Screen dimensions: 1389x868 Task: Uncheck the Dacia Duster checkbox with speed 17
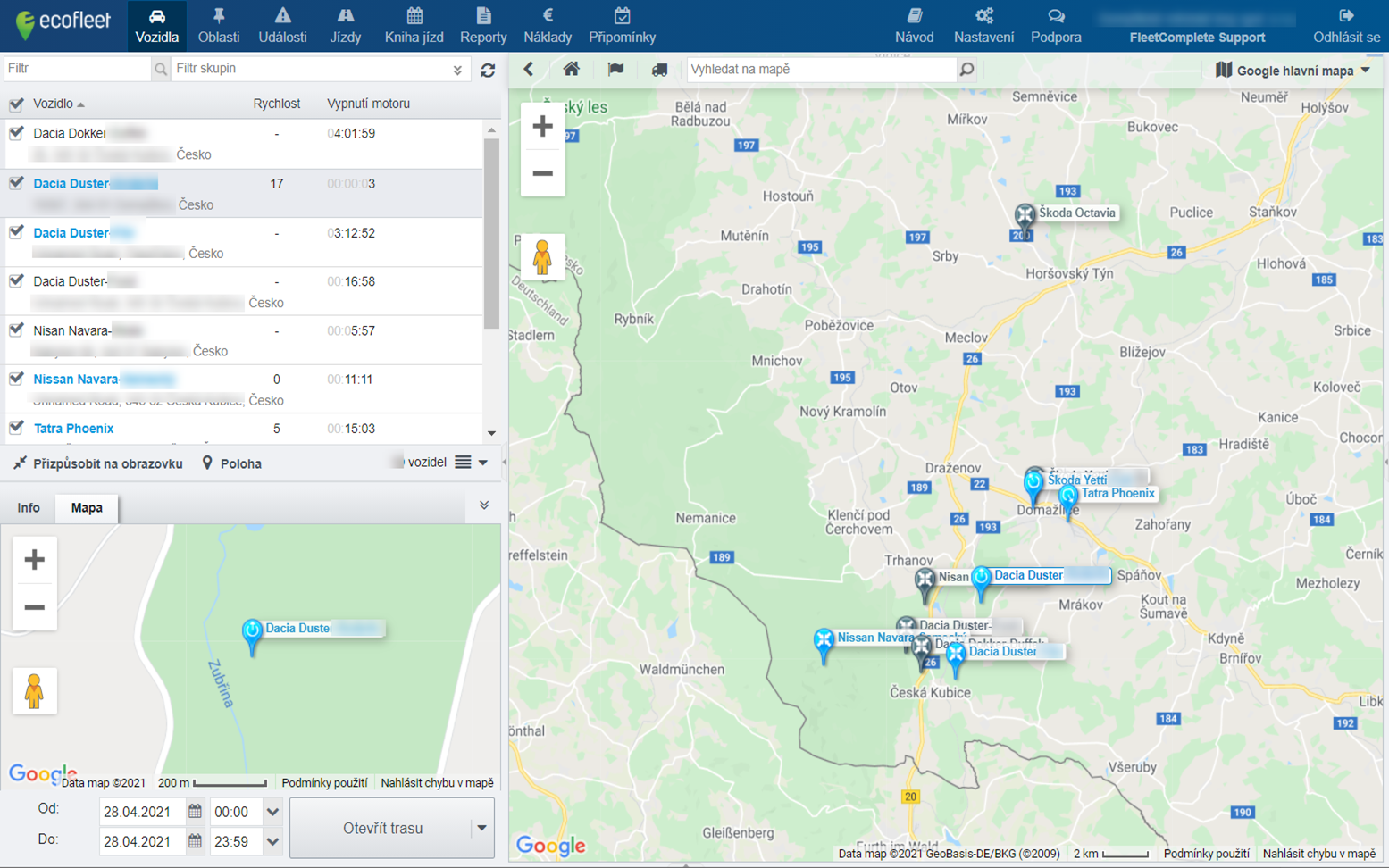[16, 184]
